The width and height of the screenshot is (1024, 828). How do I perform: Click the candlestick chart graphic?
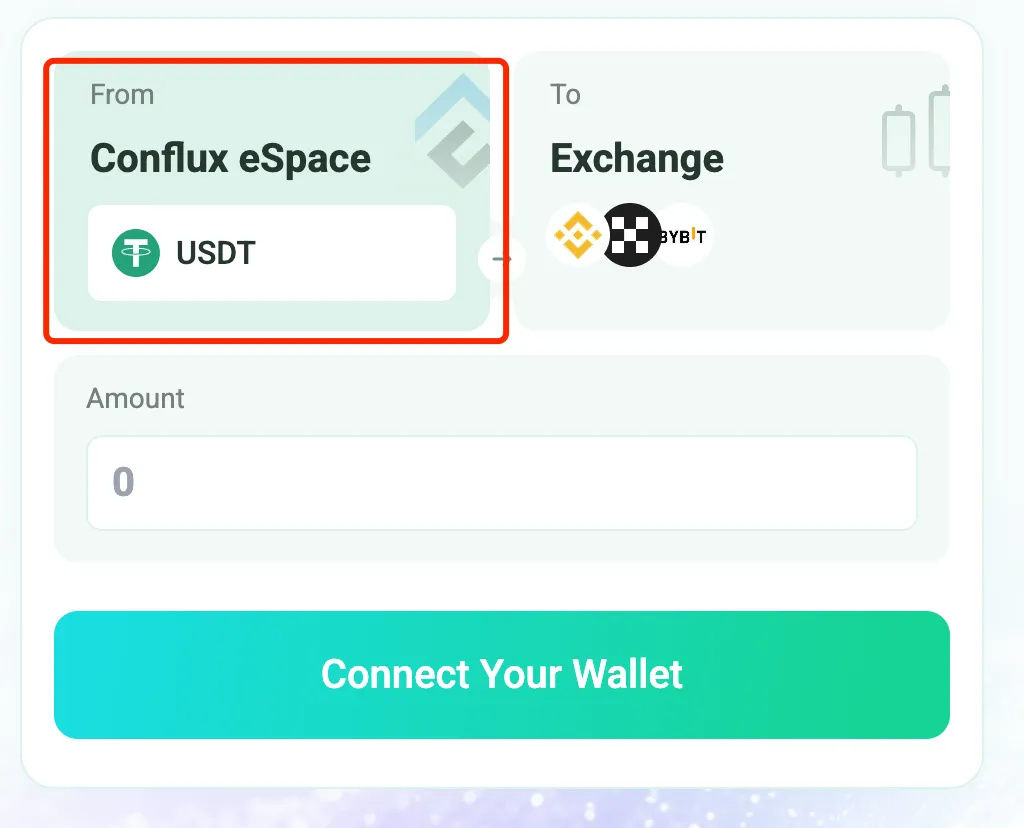916,131
